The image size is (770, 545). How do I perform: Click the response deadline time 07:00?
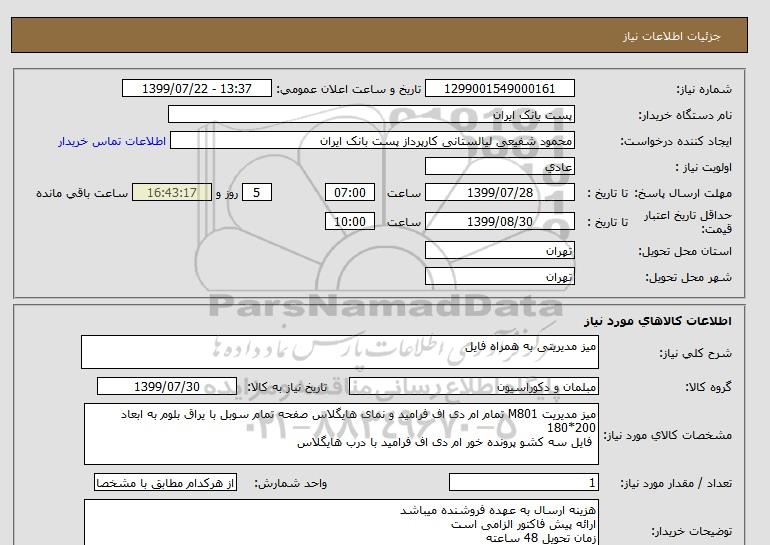click(350, 192)
